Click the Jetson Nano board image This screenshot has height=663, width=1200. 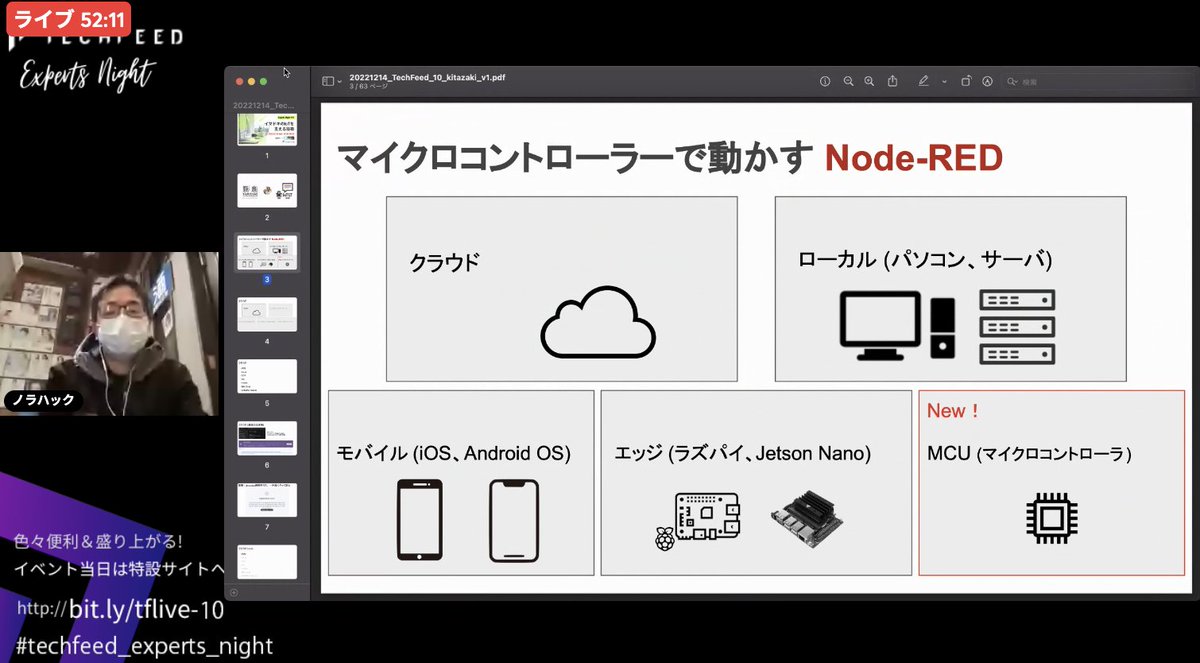[x=808, y=517]
